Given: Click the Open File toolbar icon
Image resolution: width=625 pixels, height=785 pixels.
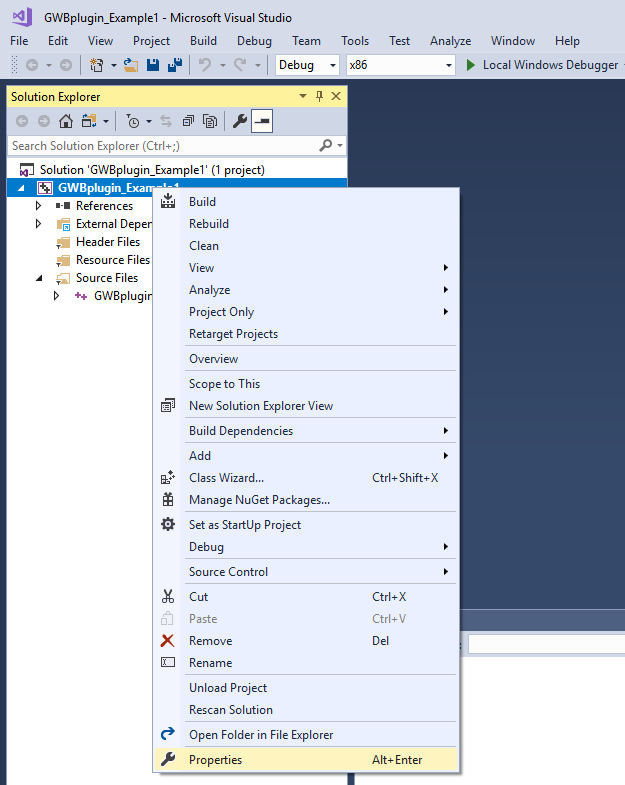Looking at the screenshot, I should coord(131,65).
